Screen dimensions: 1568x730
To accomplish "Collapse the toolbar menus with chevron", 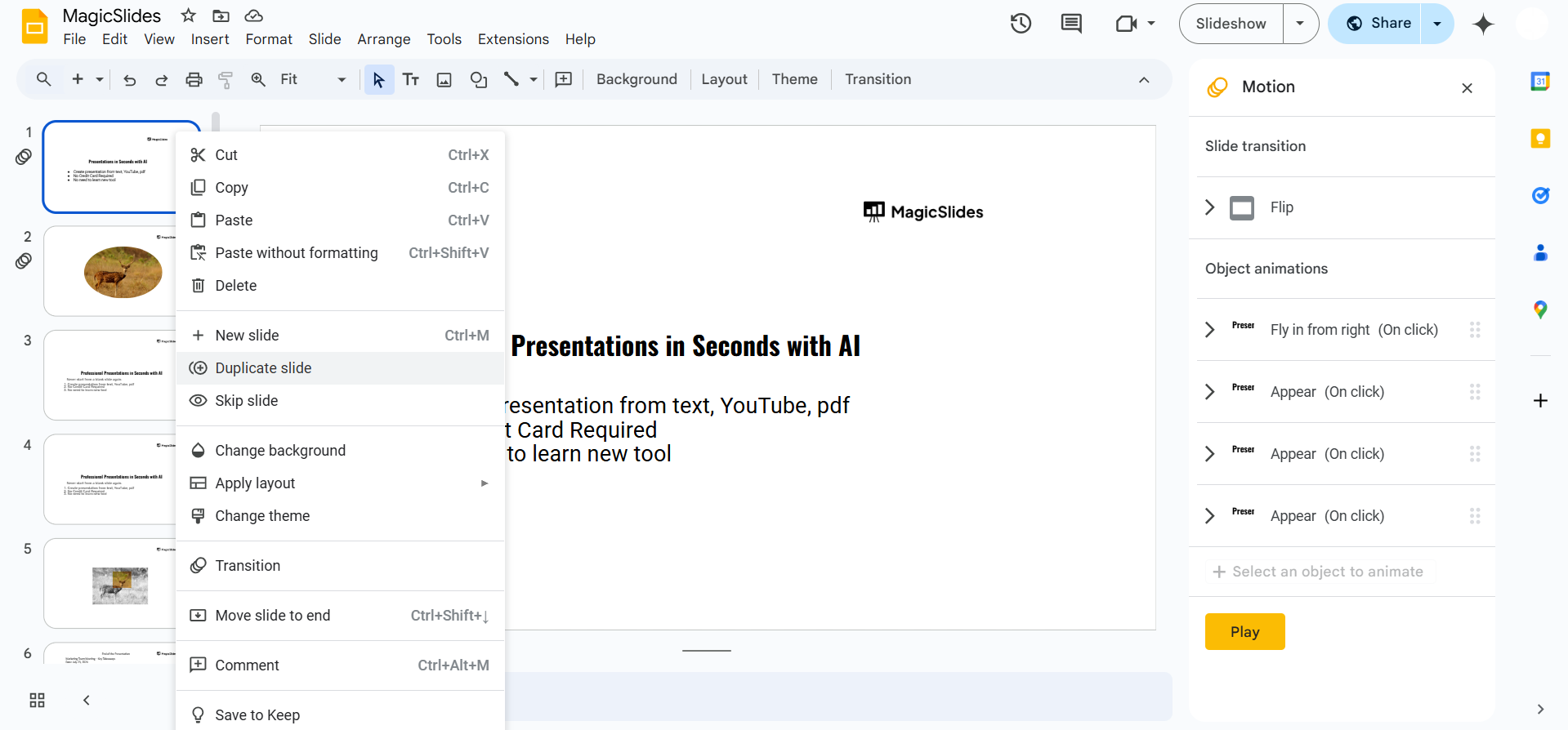I will [x=1144, y=80].
